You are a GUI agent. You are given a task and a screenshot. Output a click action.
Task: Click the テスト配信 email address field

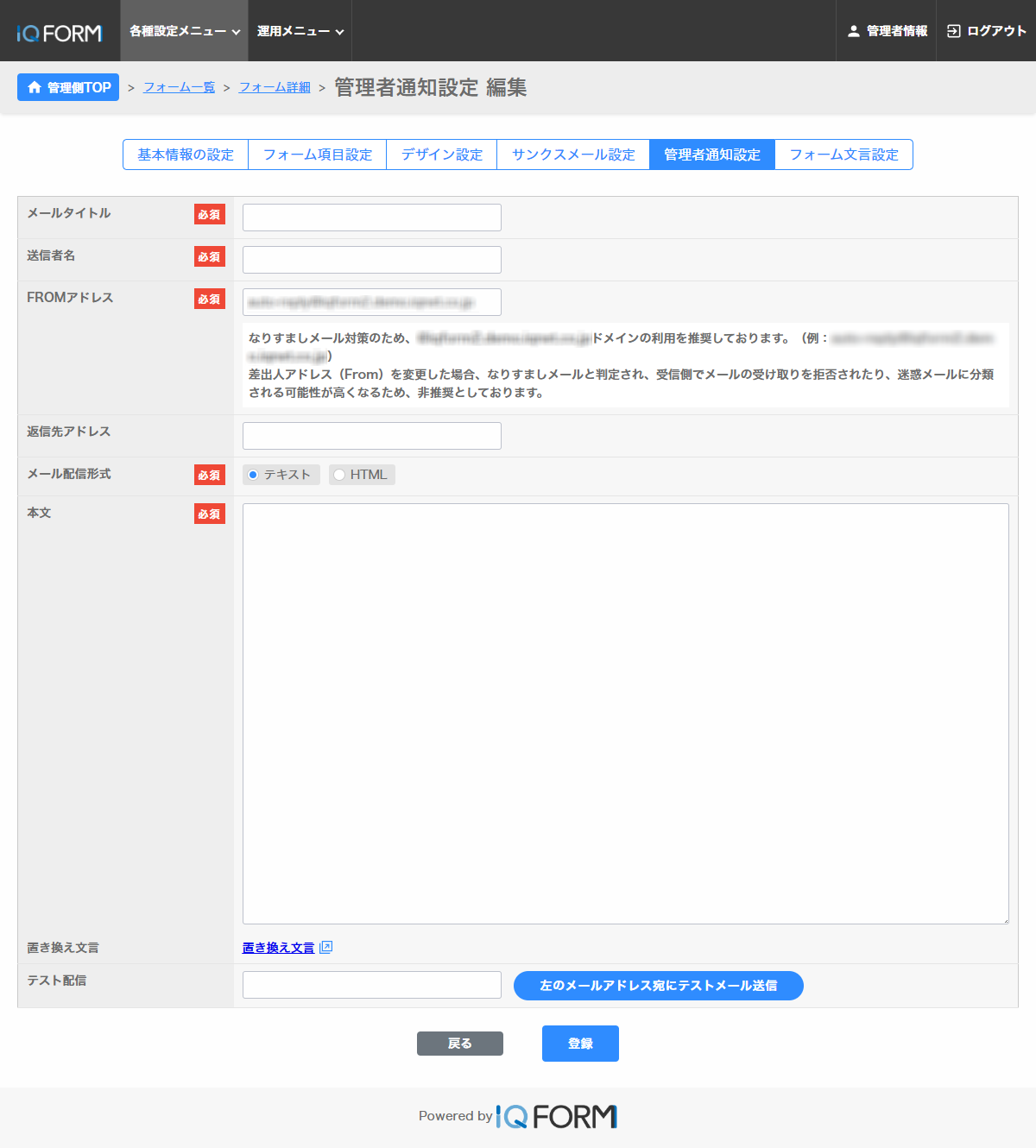point(371,985)
